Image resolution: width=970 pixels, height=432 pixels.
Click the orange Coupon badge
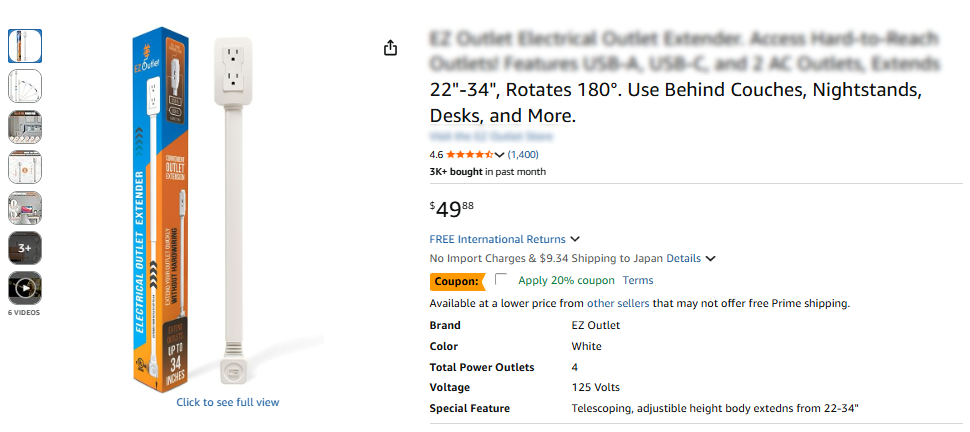coord(456,281)
